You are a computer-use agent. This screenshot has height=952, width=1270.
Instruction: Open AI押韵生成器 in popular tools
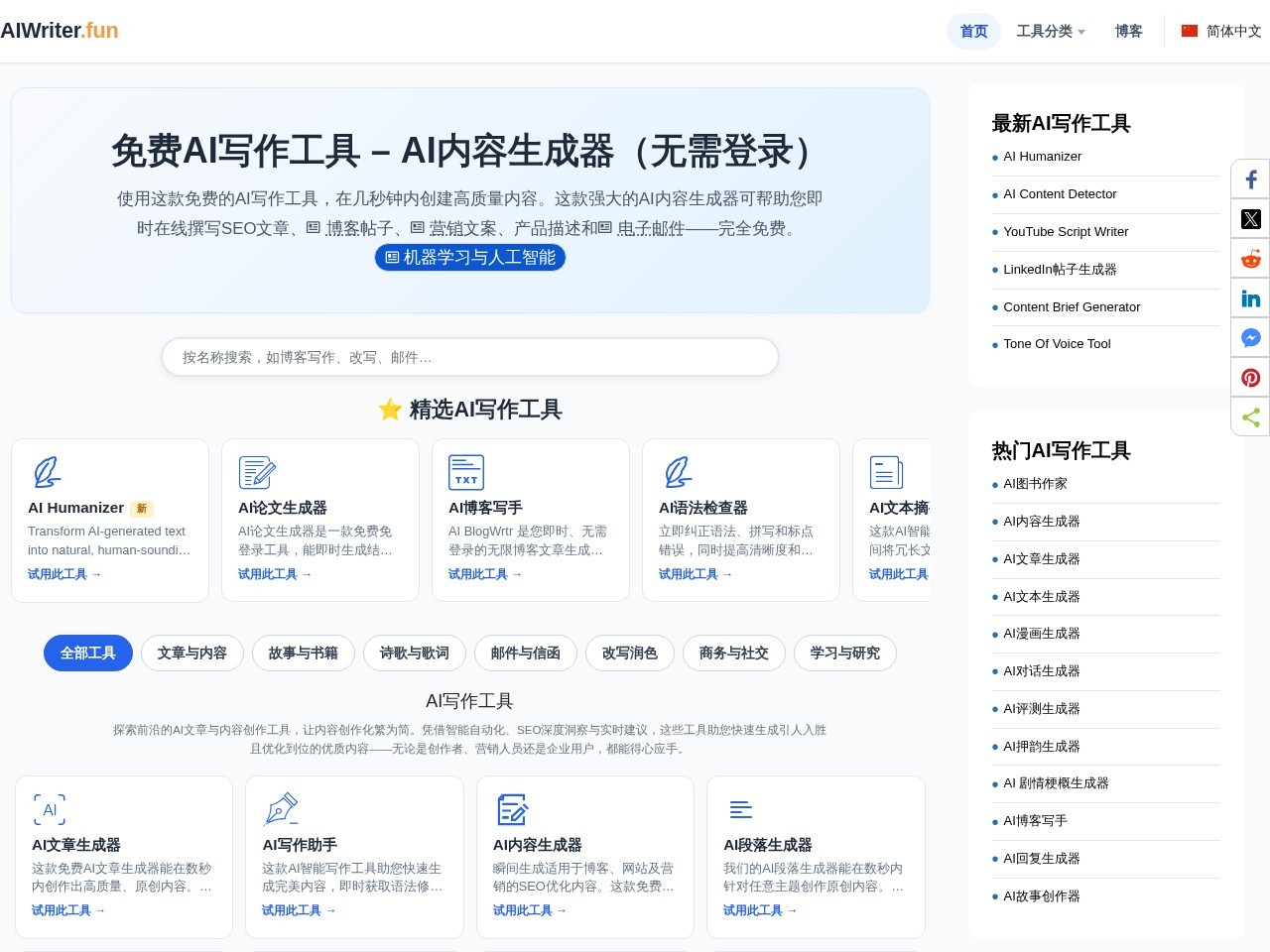tap(1041, 747)
